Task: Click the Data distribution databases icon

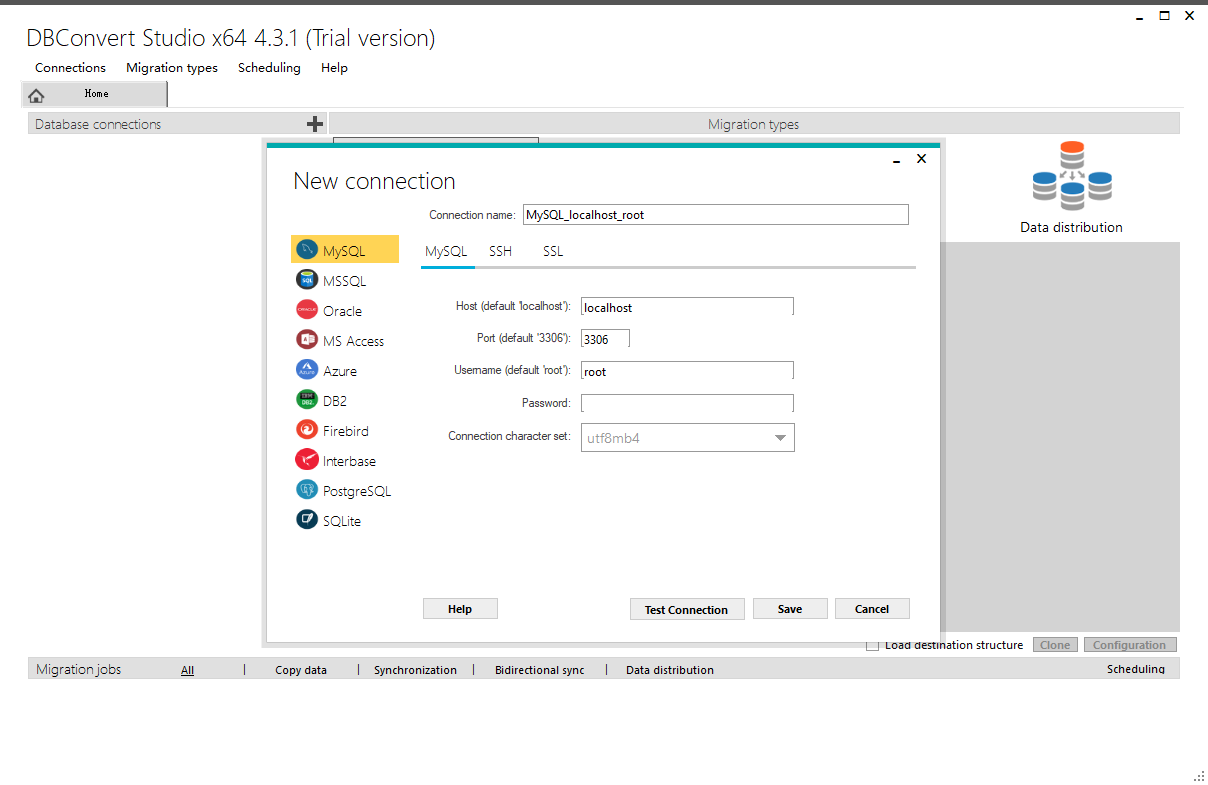Action: coord(1072,175)
